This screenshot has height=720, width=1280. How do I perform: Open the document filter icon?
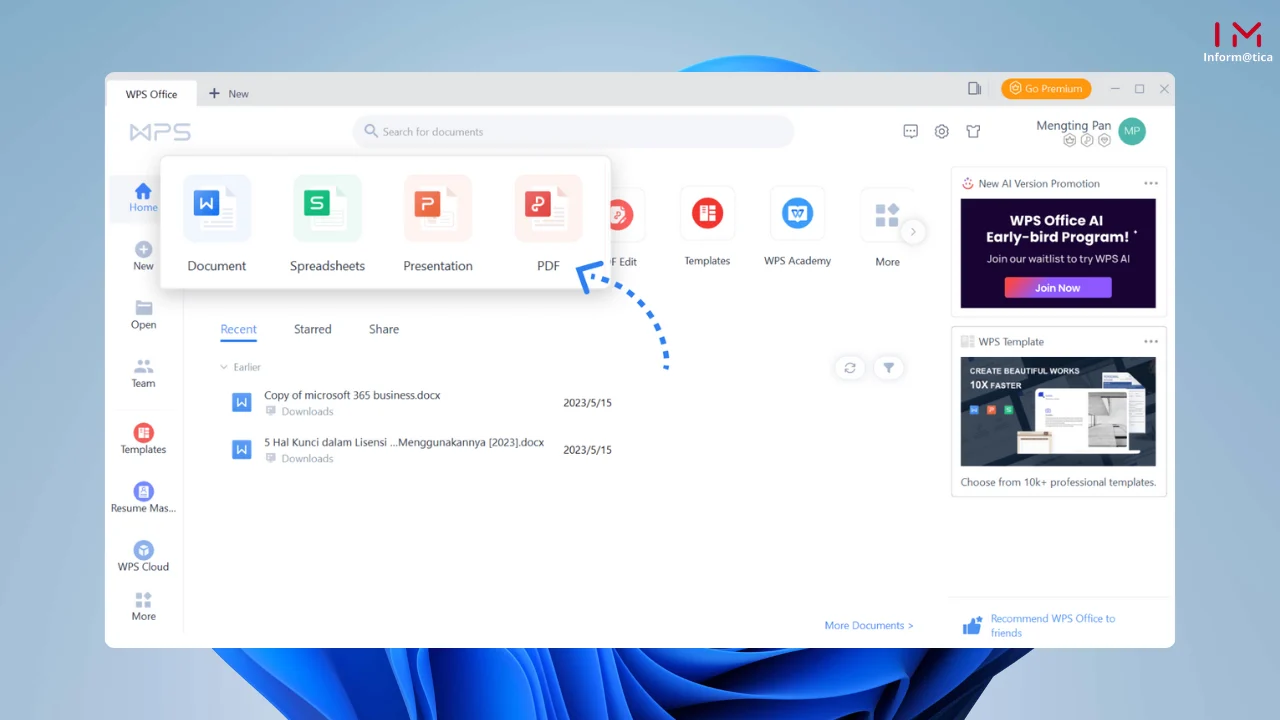pos(888,368)
